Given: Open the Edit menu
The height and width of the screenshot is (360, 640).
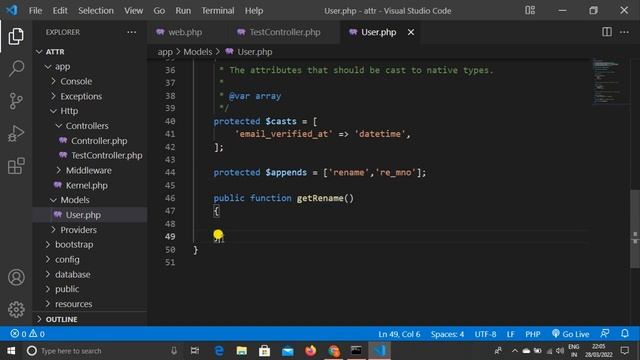Looking at the screenshot, I should (60, 11).
